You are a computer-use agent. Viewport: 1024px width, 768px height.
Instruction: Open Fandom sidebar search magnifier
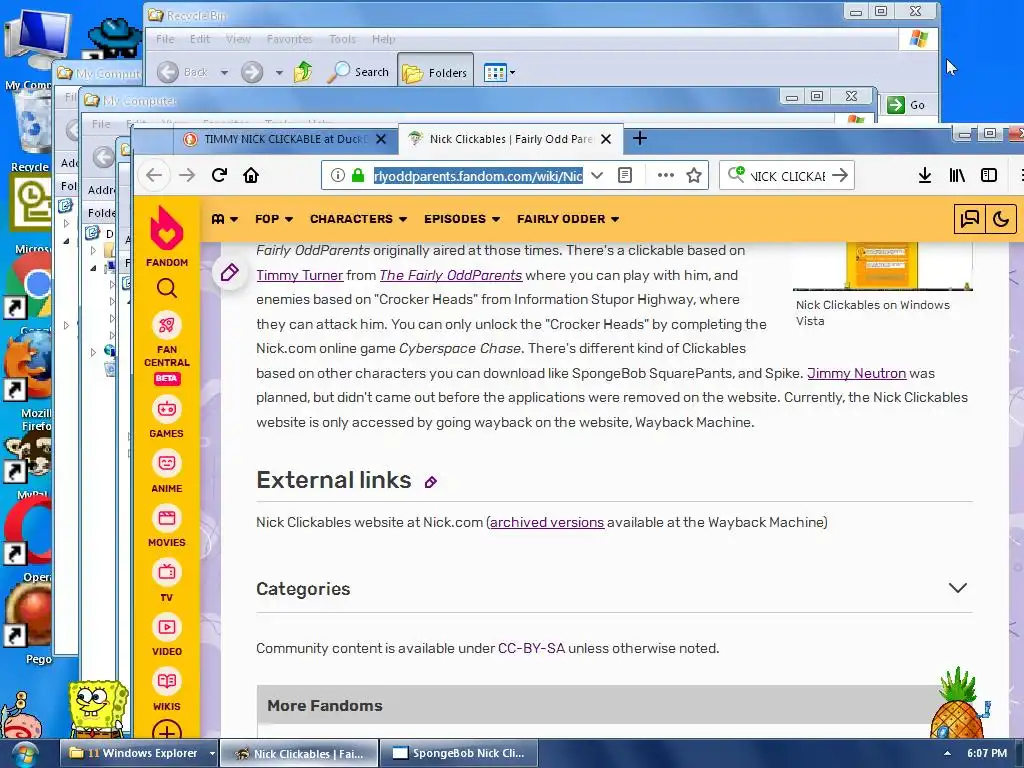click(x=167, y=288)
